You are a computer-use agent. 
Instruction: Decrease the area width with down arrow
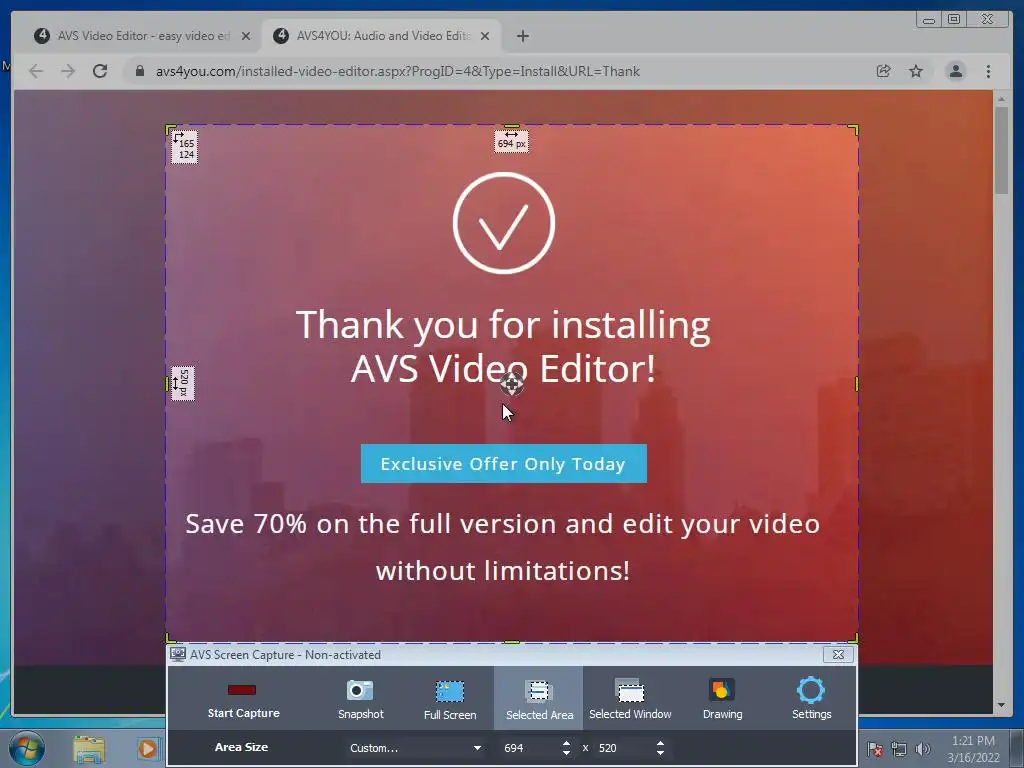566,752
